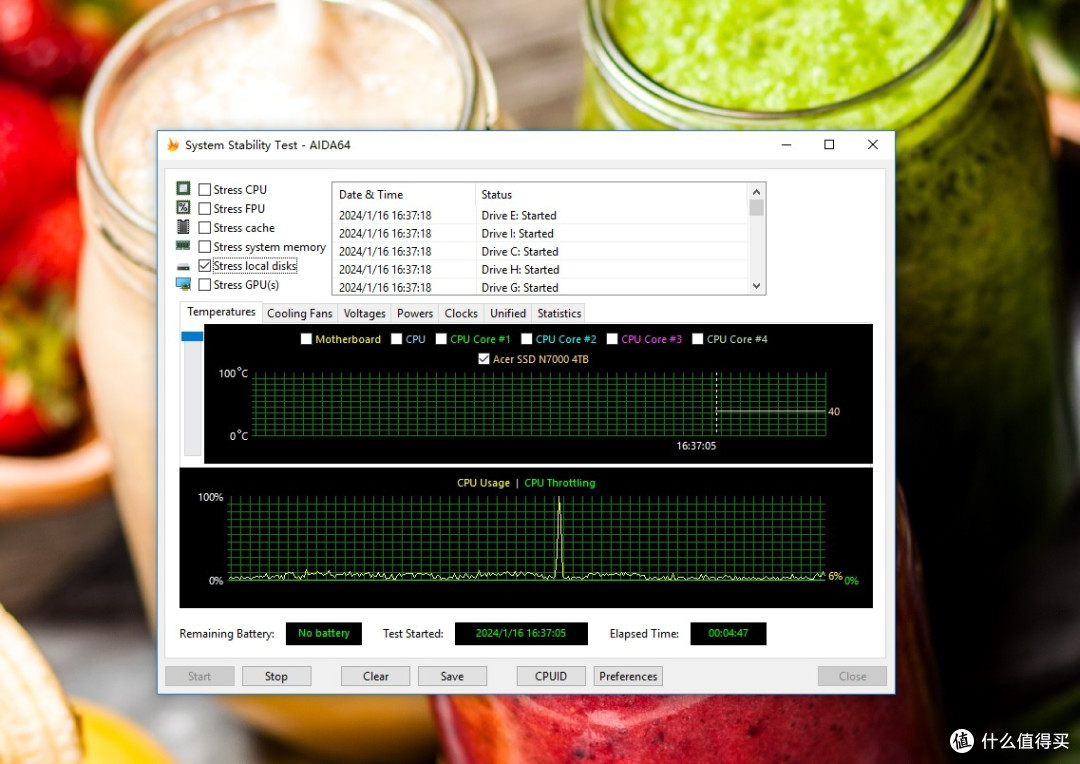The height and width of the screenshot is (764, 1080).
Task: Open the Powers tab
Action: 415,313
